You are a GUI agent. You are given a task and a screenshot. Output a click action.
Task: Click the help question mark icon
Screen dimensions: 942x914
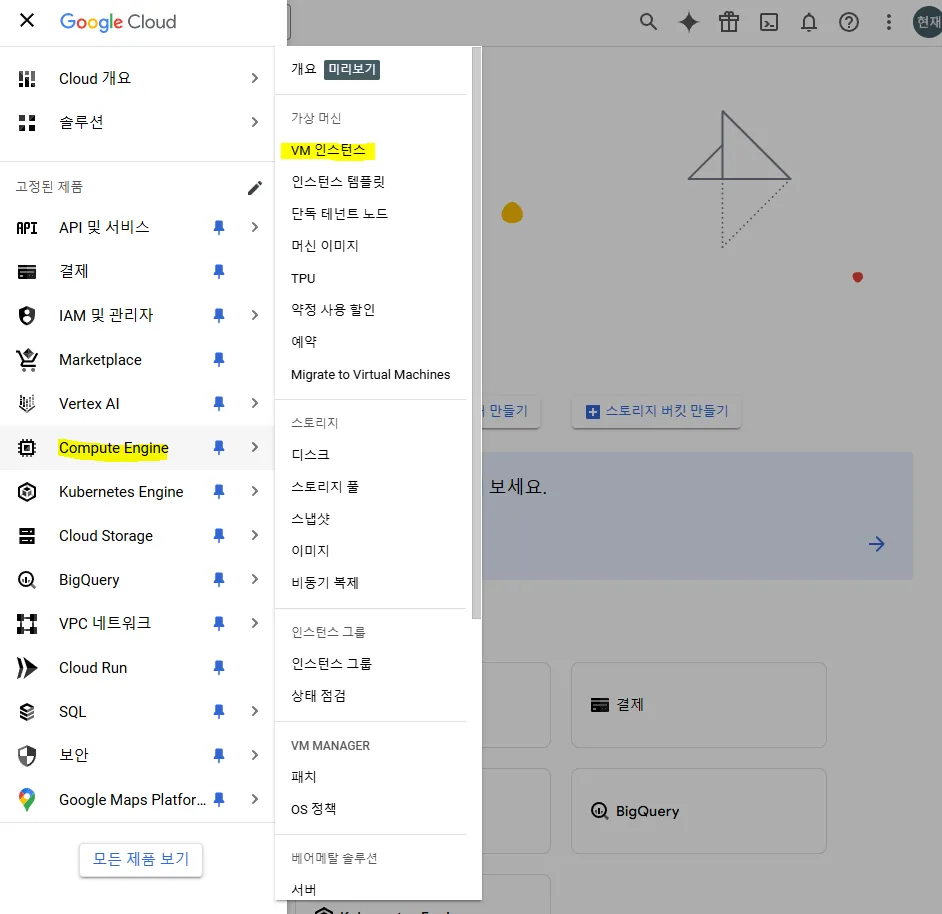[848, 22]
